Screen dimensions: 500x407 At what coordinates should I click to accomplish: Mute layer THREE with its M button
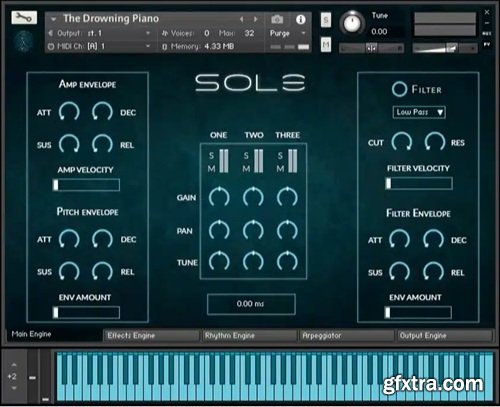[x=280, y=169]
